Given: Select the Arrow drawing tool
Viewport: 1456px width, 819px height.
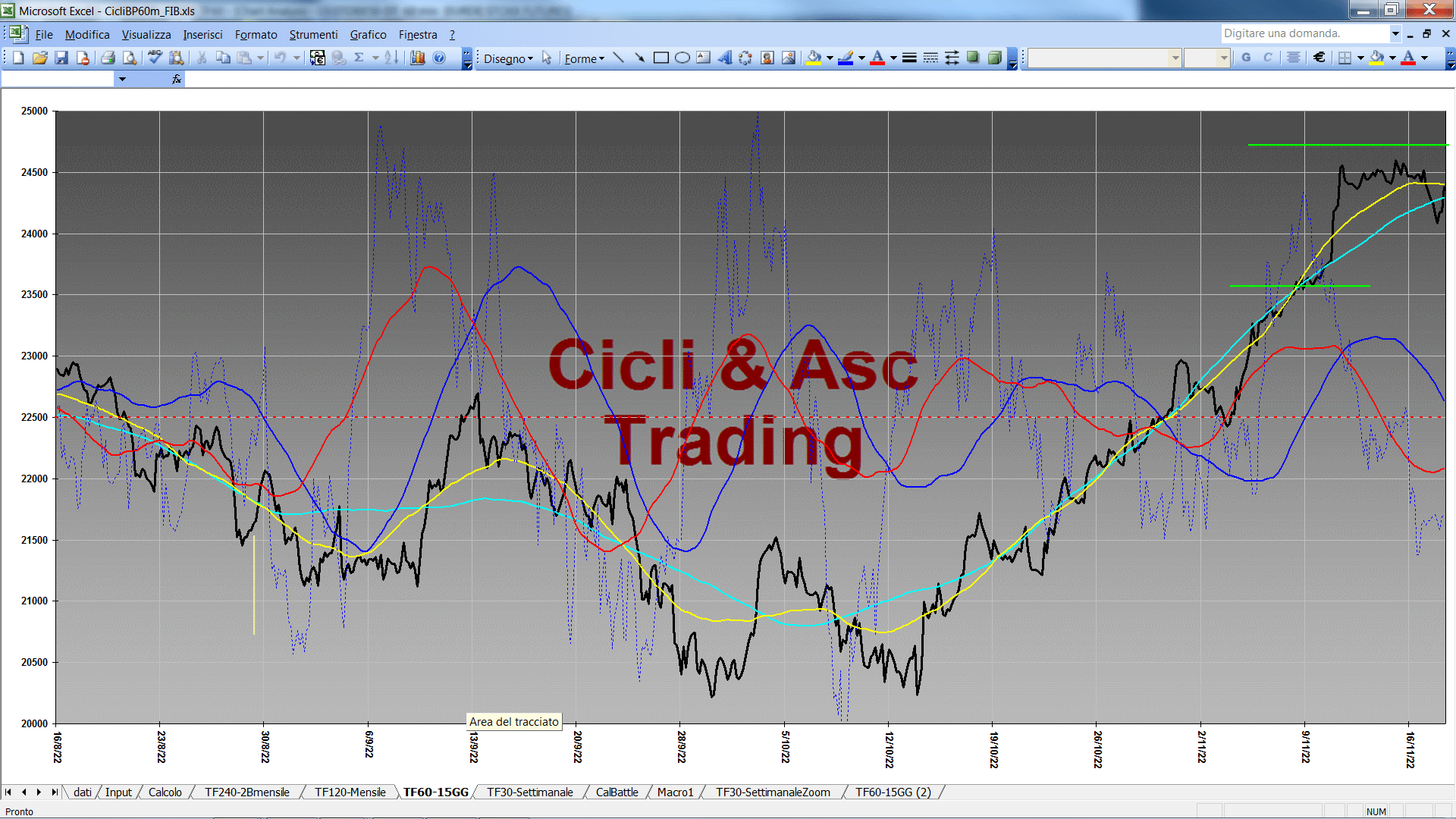Looking at the screenshot, I should pos(639,58).
